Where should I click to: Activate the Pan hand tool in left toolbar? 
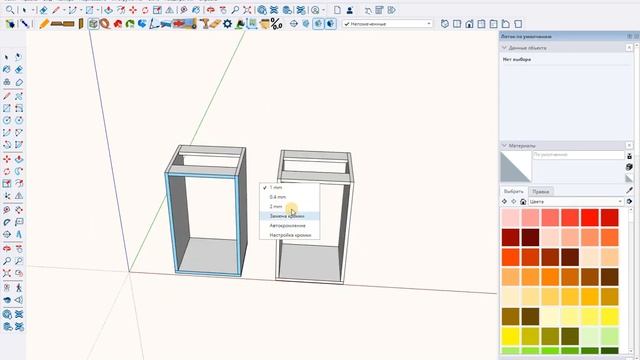click(19, 249)
